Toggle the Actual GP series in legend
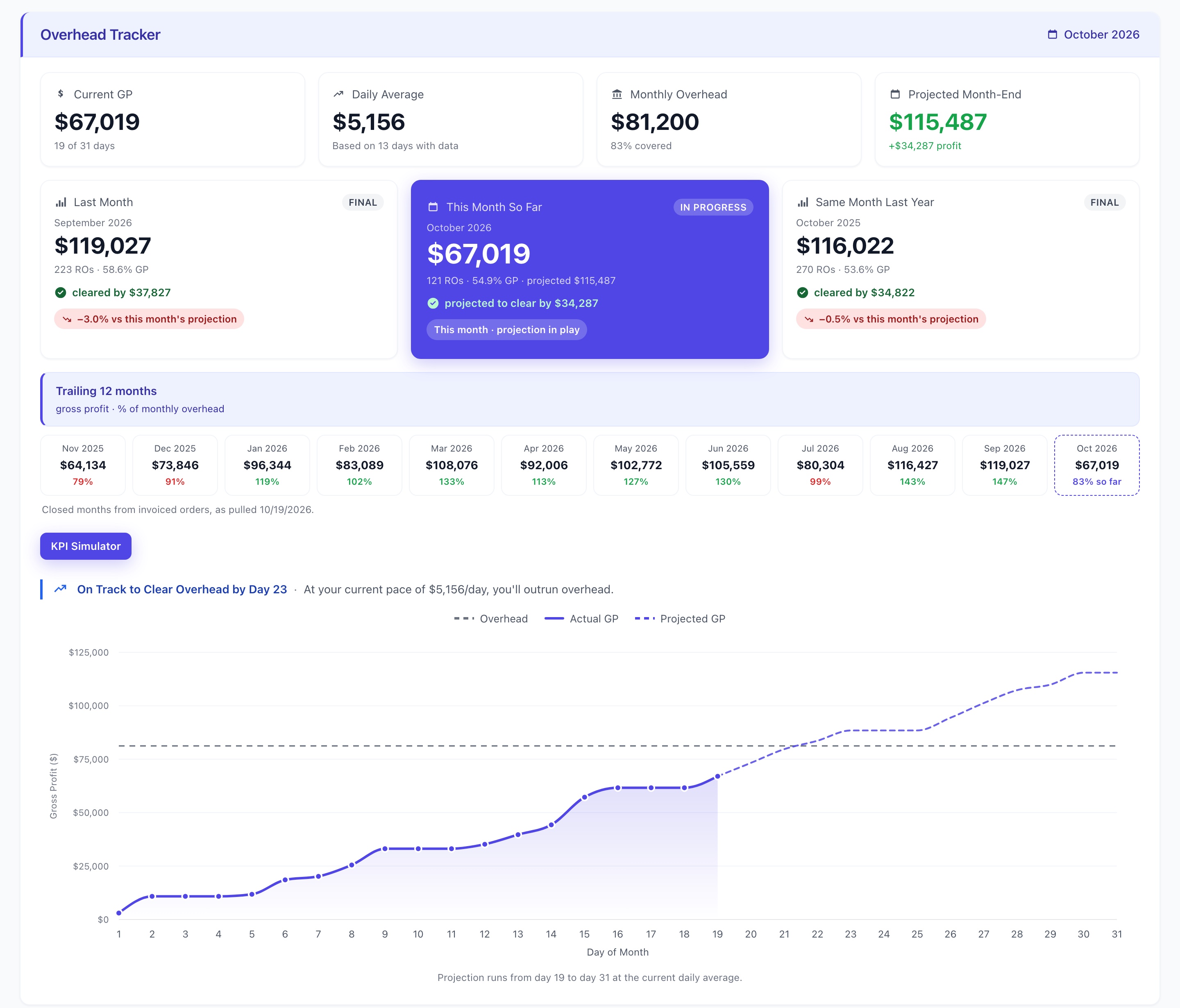 581,618
